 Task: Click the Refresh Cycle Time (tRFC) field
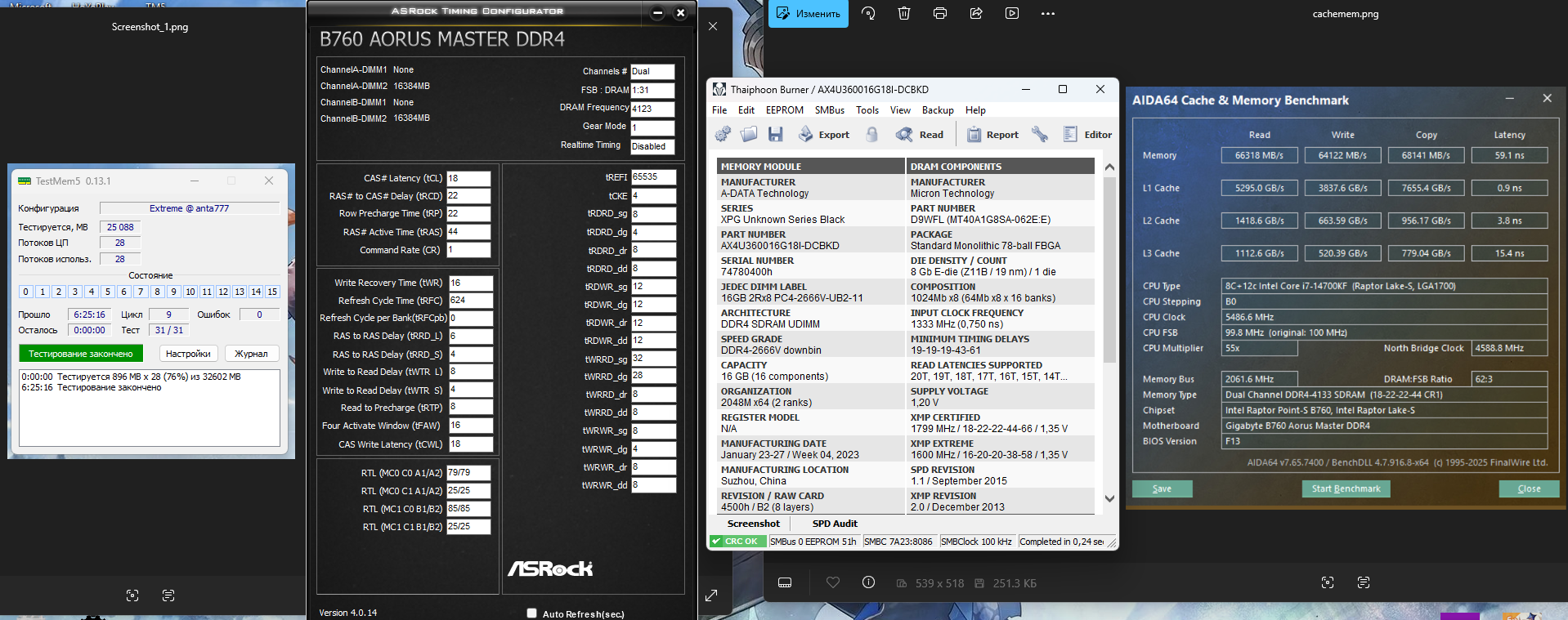point(471,301)
